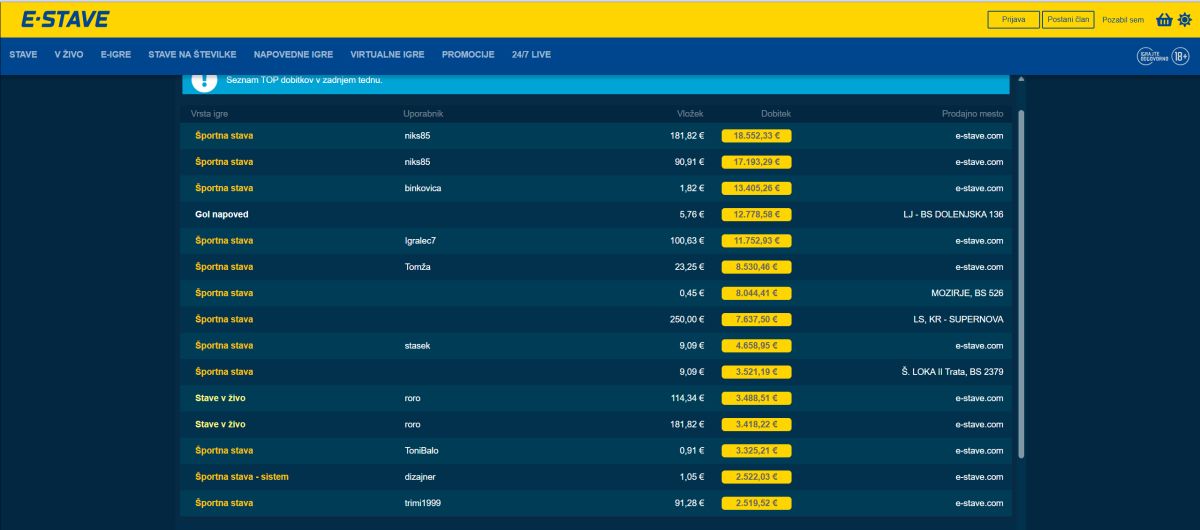Image resolution: width=1200 pixels, height=530 pixels.
Task: Click the Športna stava - sistem entry
Action: tap(242, 477)
